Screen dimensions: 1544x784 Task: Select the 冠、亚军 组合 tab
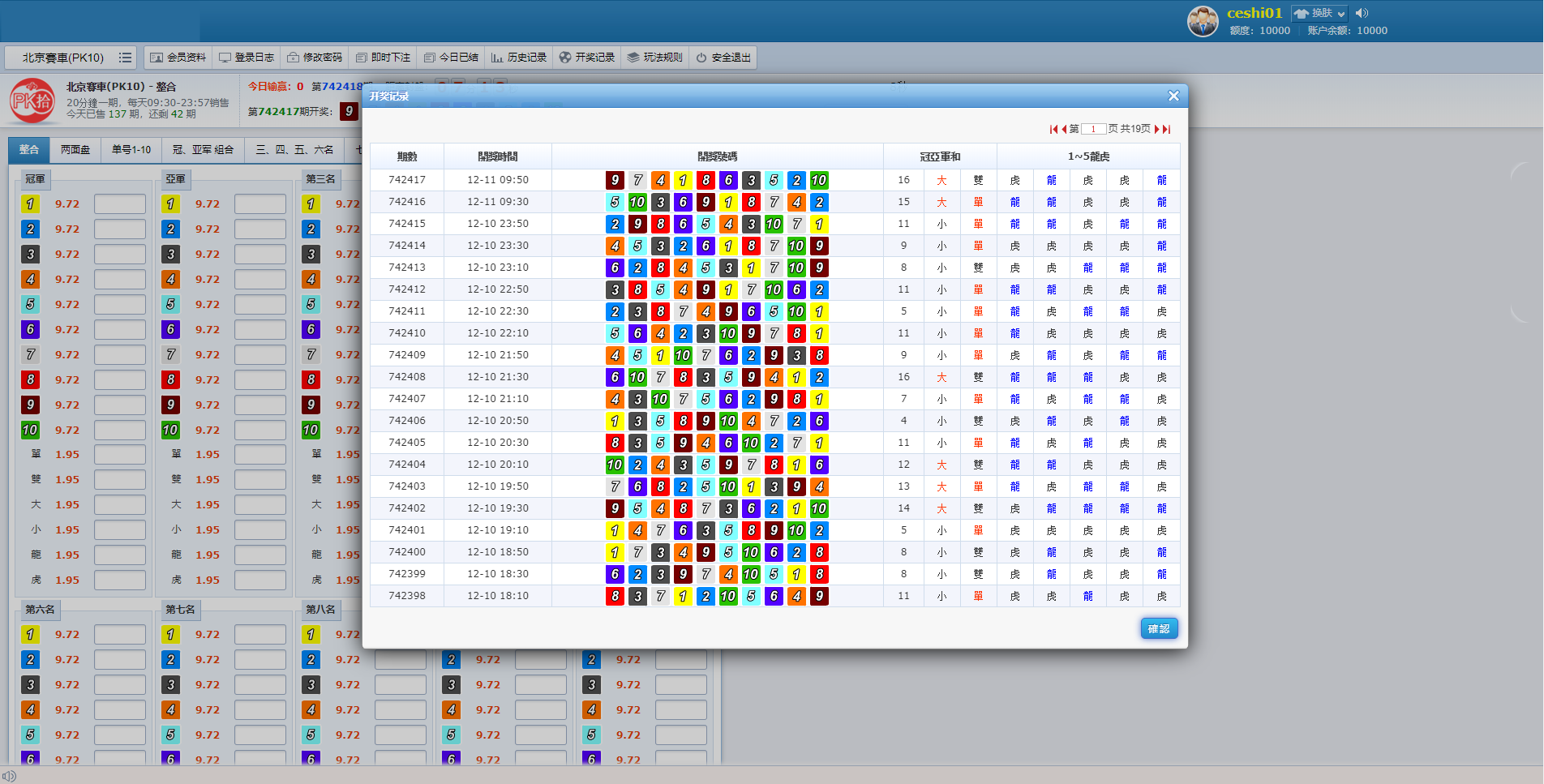coord(203,150)
